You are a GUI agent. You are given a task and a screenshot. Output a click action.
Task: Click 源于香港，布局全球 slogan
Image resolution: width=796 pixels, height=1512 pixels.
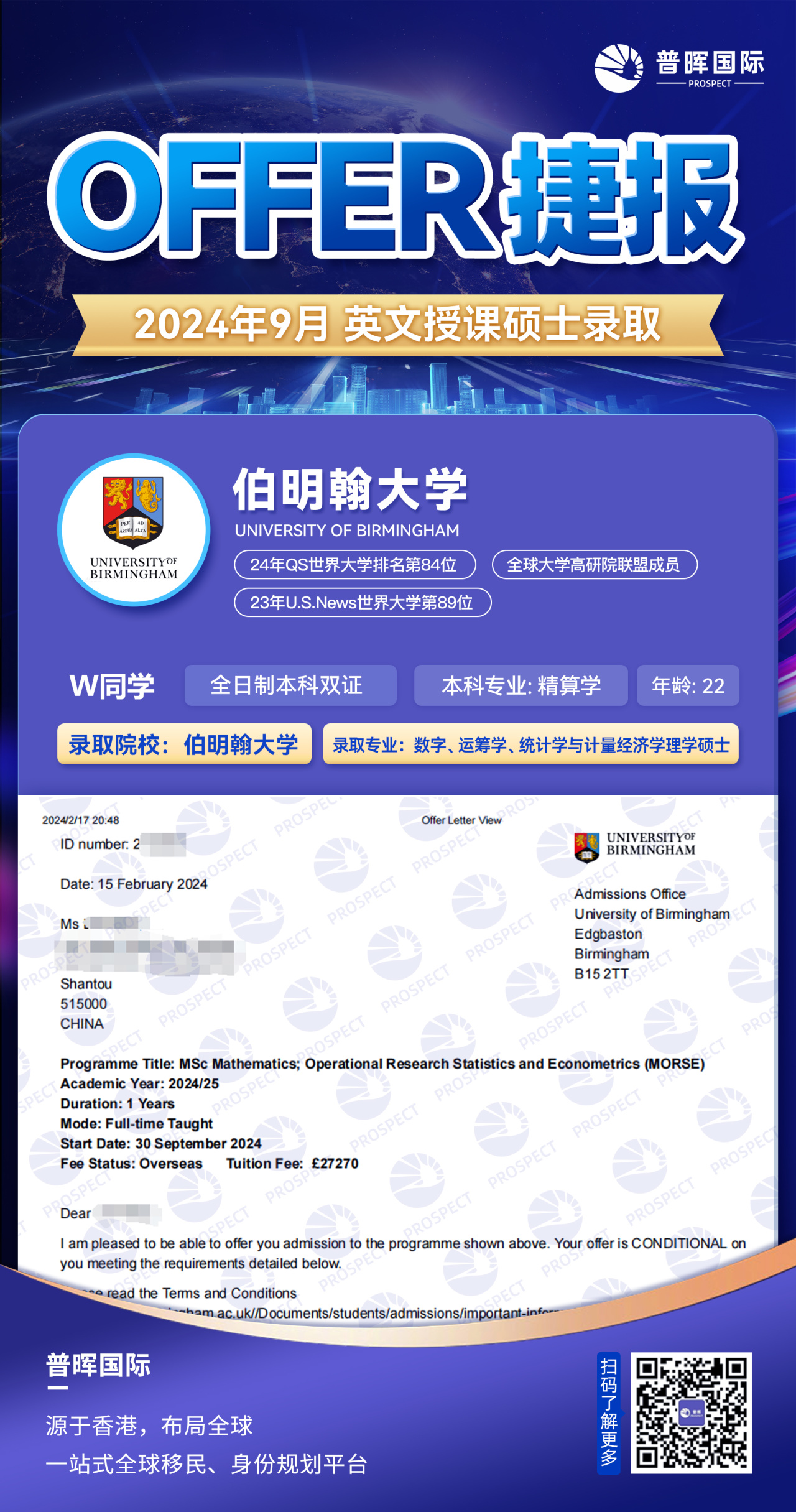click(x=149, y=1426)
